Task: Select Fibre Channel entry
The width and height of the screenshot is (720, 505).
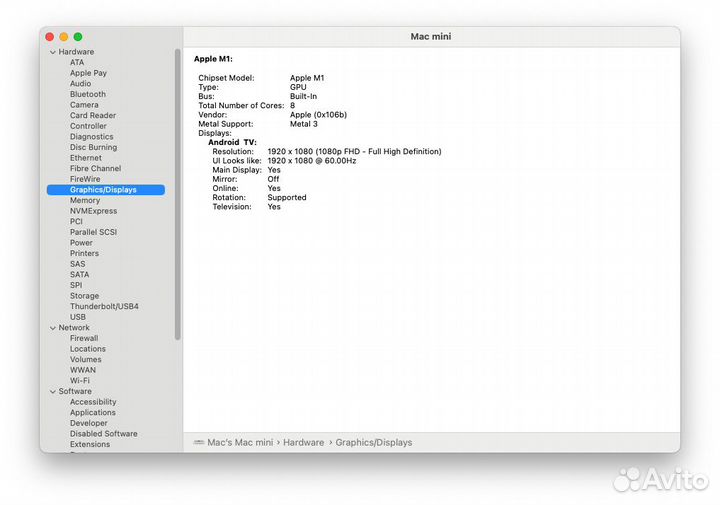Action: (x=96, y=168)
